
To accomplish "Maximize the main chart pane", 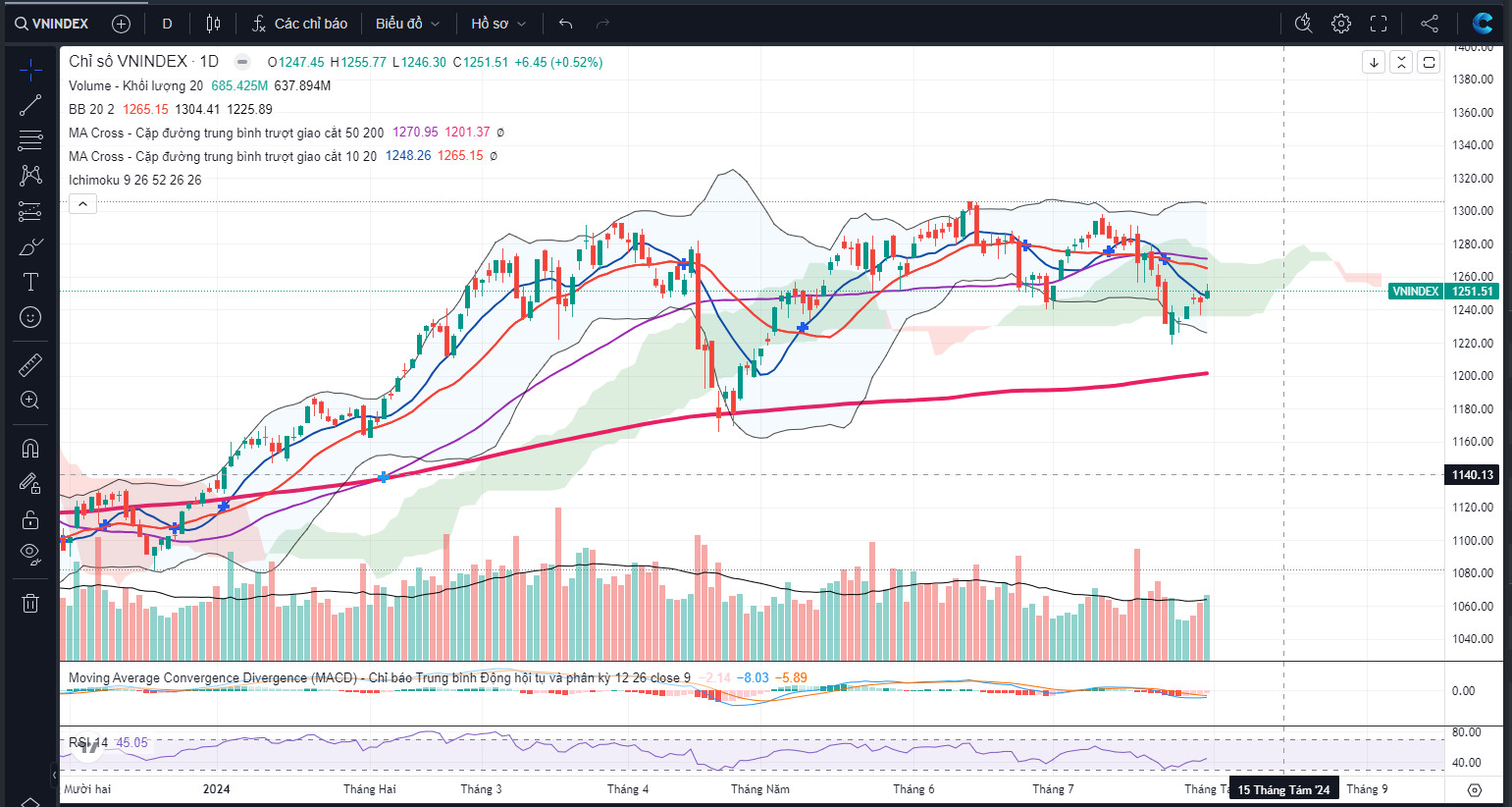I will click(x=1429, y=62).
